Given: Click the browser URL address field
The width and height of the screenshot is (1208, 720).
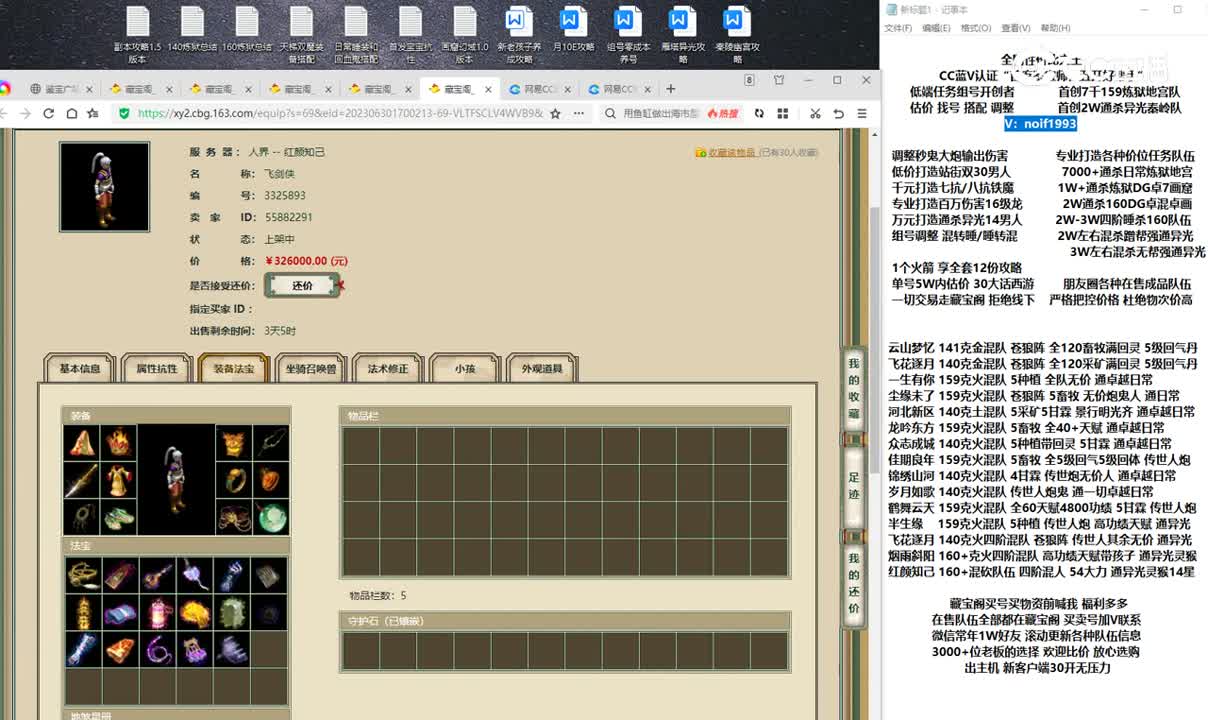Looking at the screenshot, I should coord(340,114).
